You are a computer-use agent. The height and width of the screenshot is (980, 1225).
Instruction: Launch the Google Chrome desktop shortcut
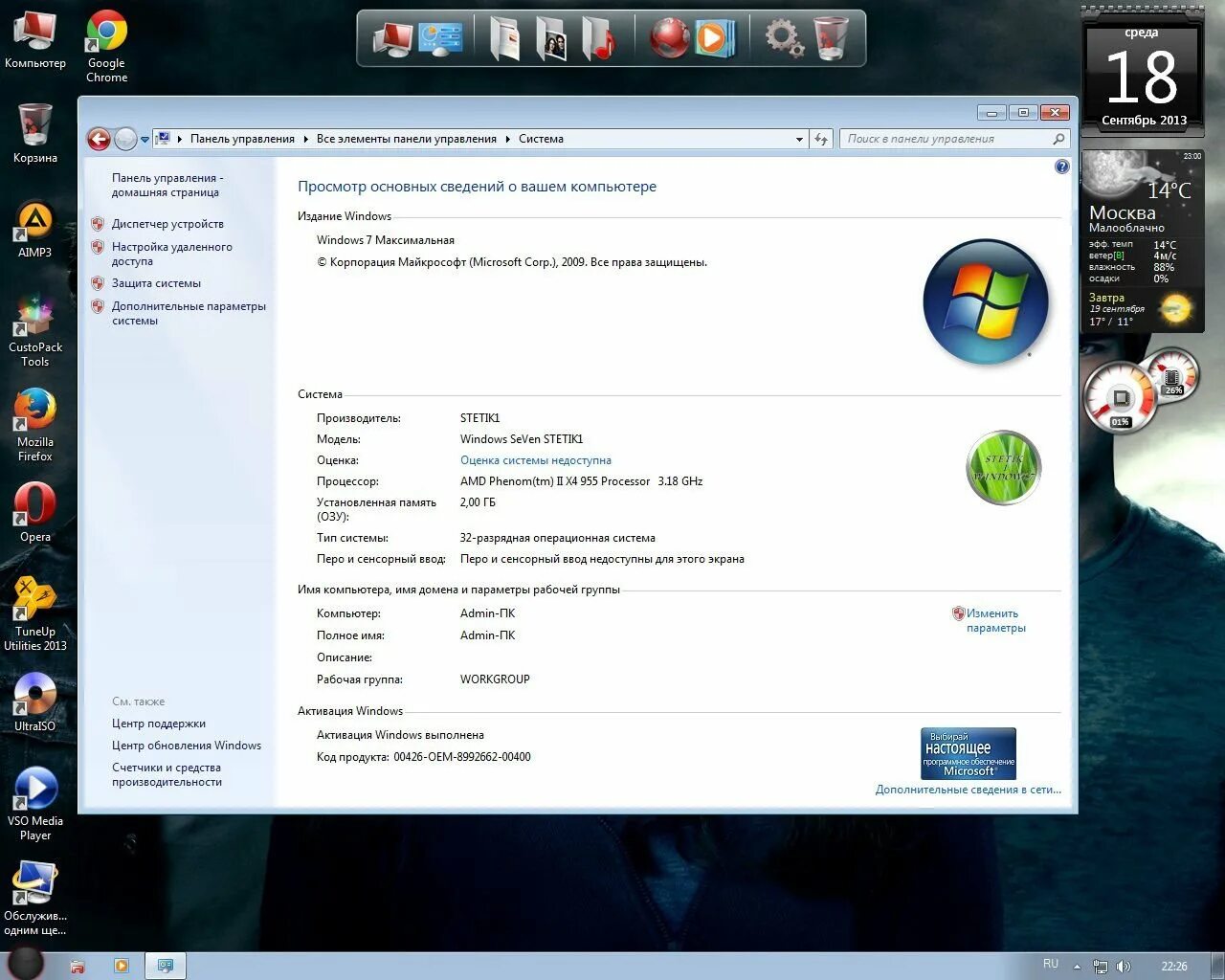pyautogui.click(x=106, y=46)
